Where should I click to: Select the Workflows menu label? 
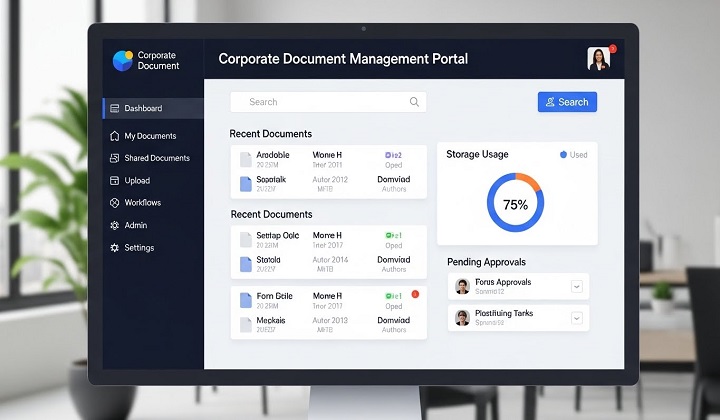point(142,203)
